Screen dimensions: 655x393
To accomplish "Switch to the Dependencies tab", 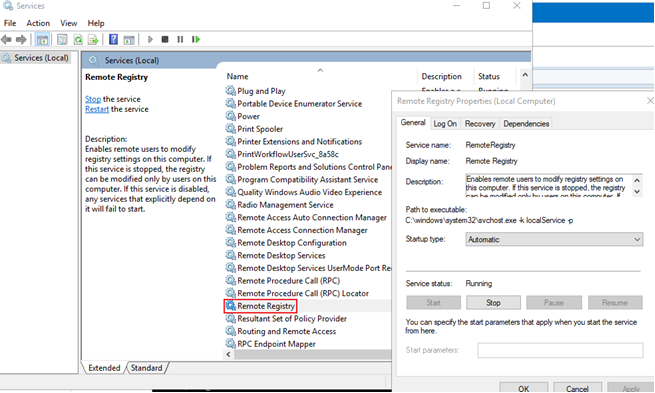I will point(526,124).
